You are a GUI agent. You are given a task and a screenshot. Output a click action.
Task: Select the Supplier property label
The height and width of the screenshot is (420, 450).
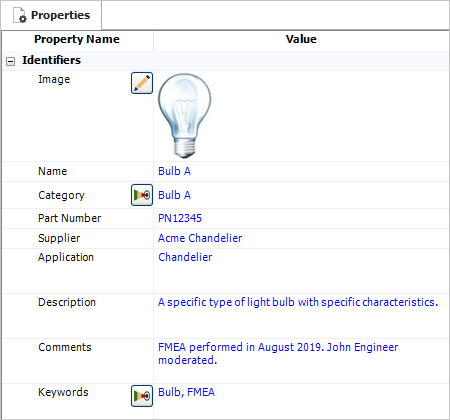click(x=59, y=238)
